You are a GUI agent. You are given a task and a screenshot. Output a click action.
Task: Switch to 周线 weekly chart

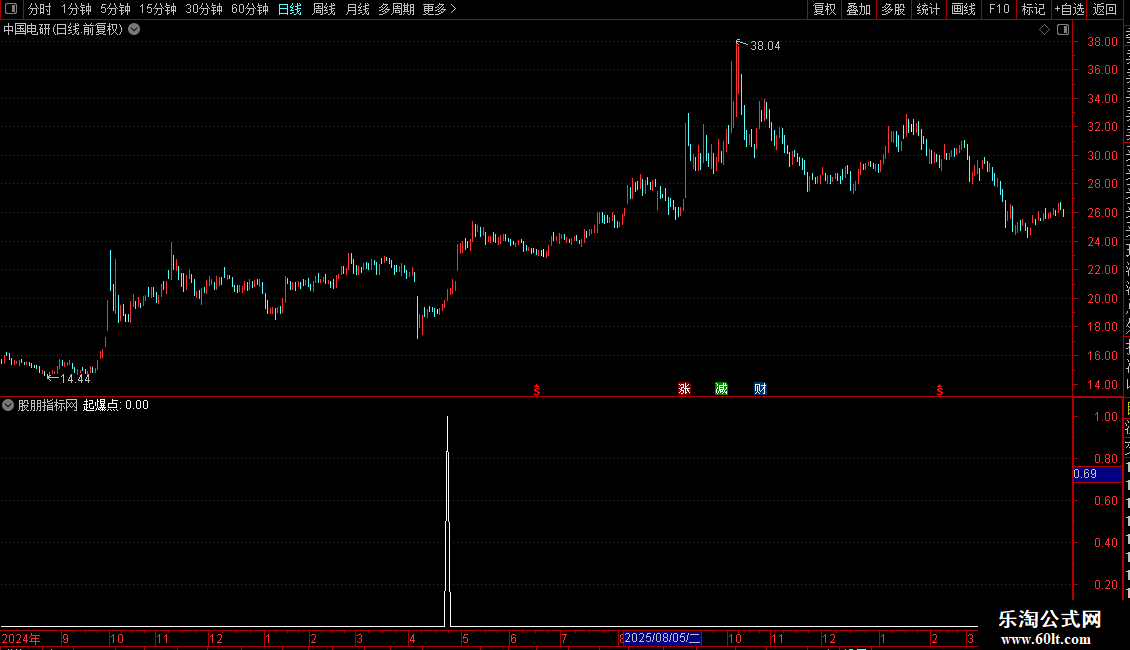(x=324, y=9)
